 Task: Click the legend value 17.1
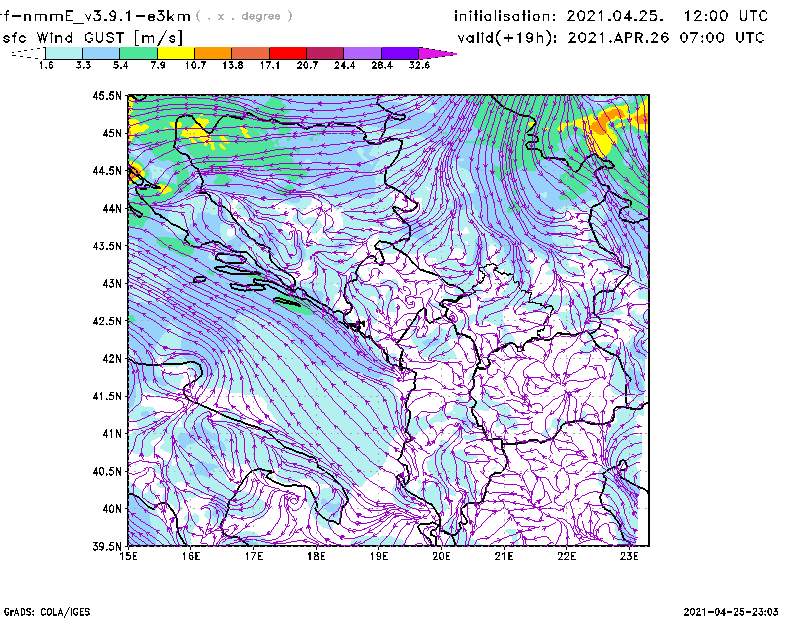click(269, 65)
